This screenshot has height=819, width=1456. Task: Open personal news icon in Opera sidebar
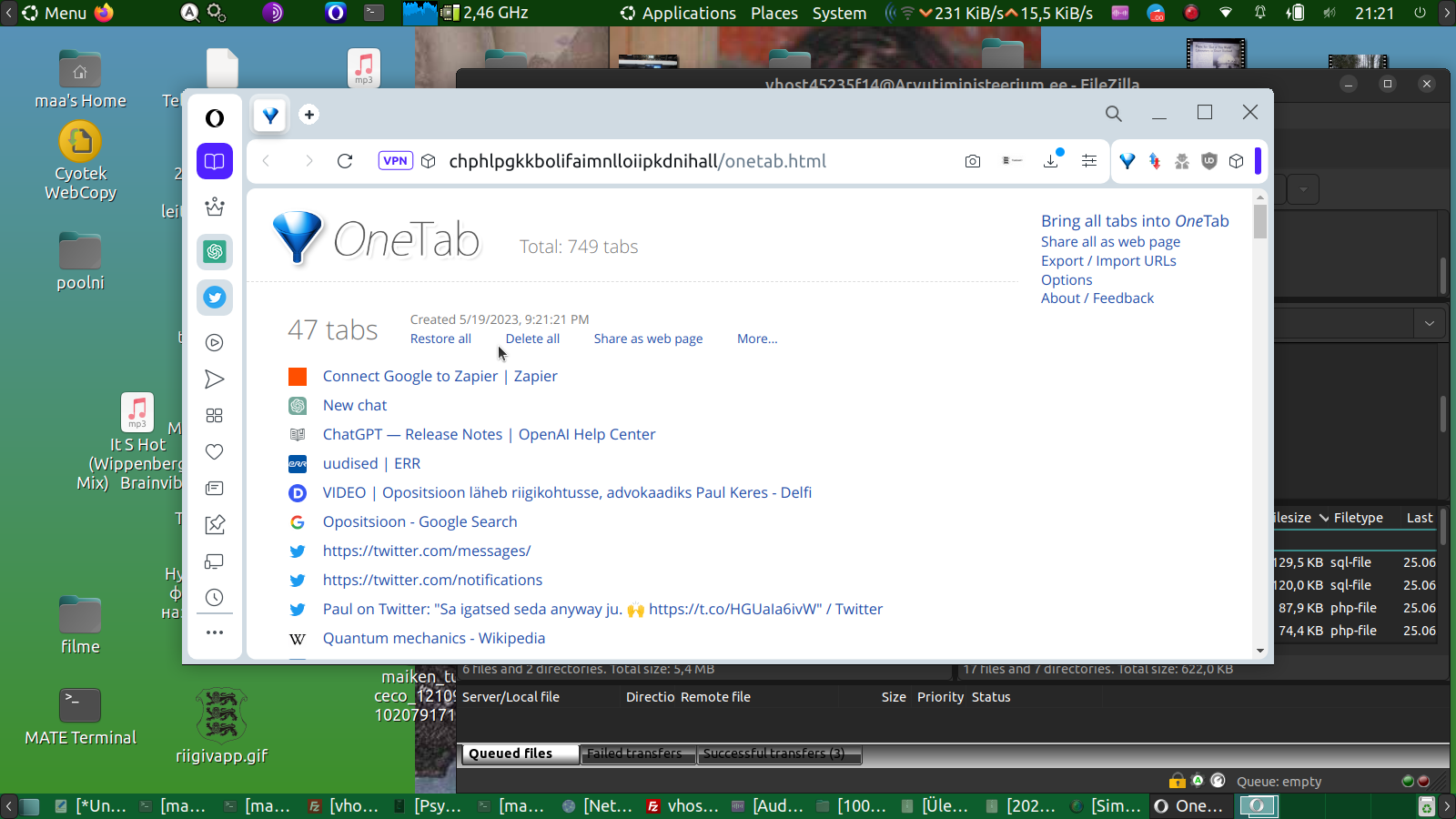[215, 489]
